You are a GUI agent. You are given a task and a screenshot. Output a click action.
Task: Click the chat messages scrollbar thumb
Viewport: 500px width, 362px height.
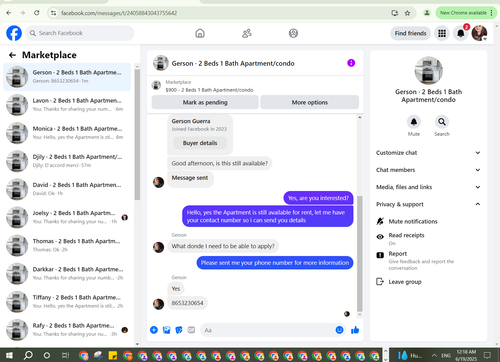pyautogui.click(x=360, y=253)
